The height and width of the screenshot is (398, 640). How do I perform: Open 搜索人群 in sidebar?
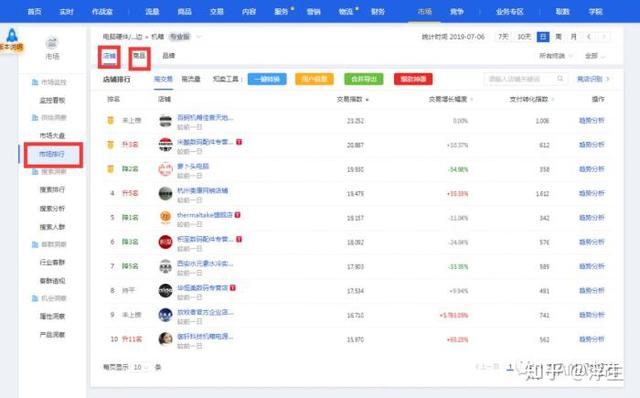coord(52,227)
